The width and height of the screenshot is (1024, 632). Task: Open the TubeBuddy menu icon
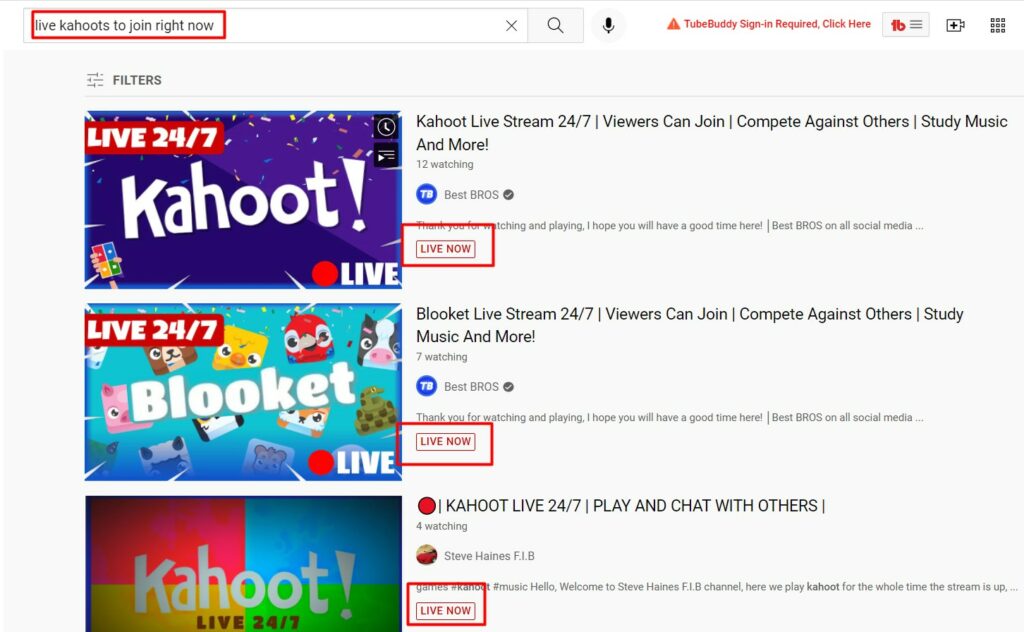(905, 25)
